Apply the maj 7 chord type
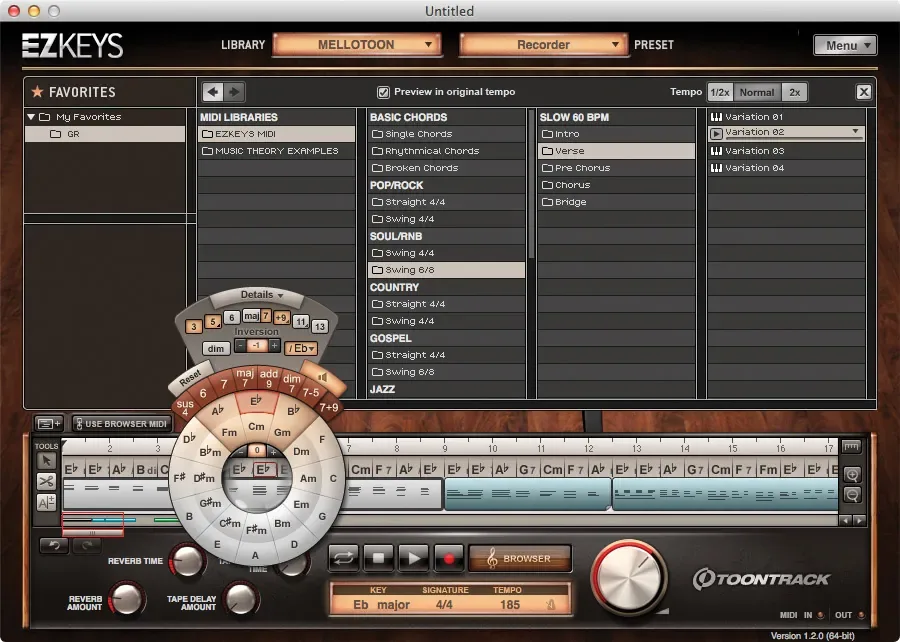This screenshot has width=900, height=642. (245, 378)
